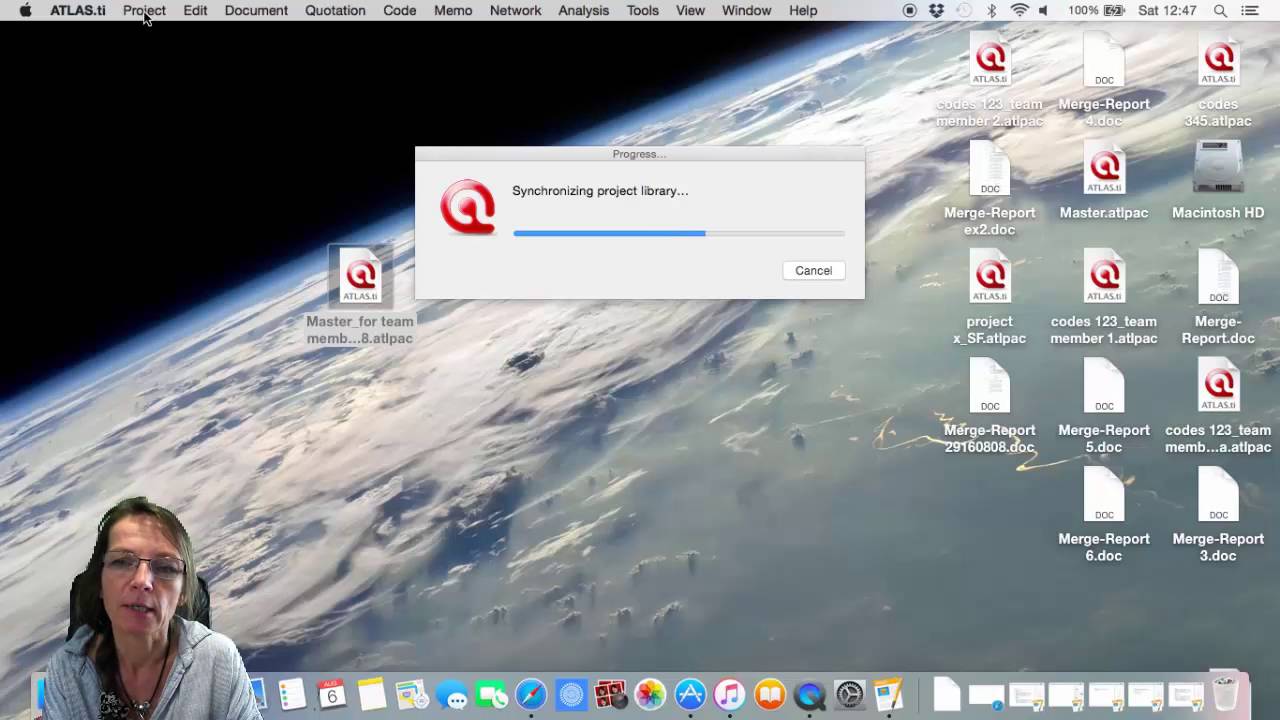Open Photos app in the Dock
Viewport: 1280px width, 720px height.
click(x=650, y=694)
